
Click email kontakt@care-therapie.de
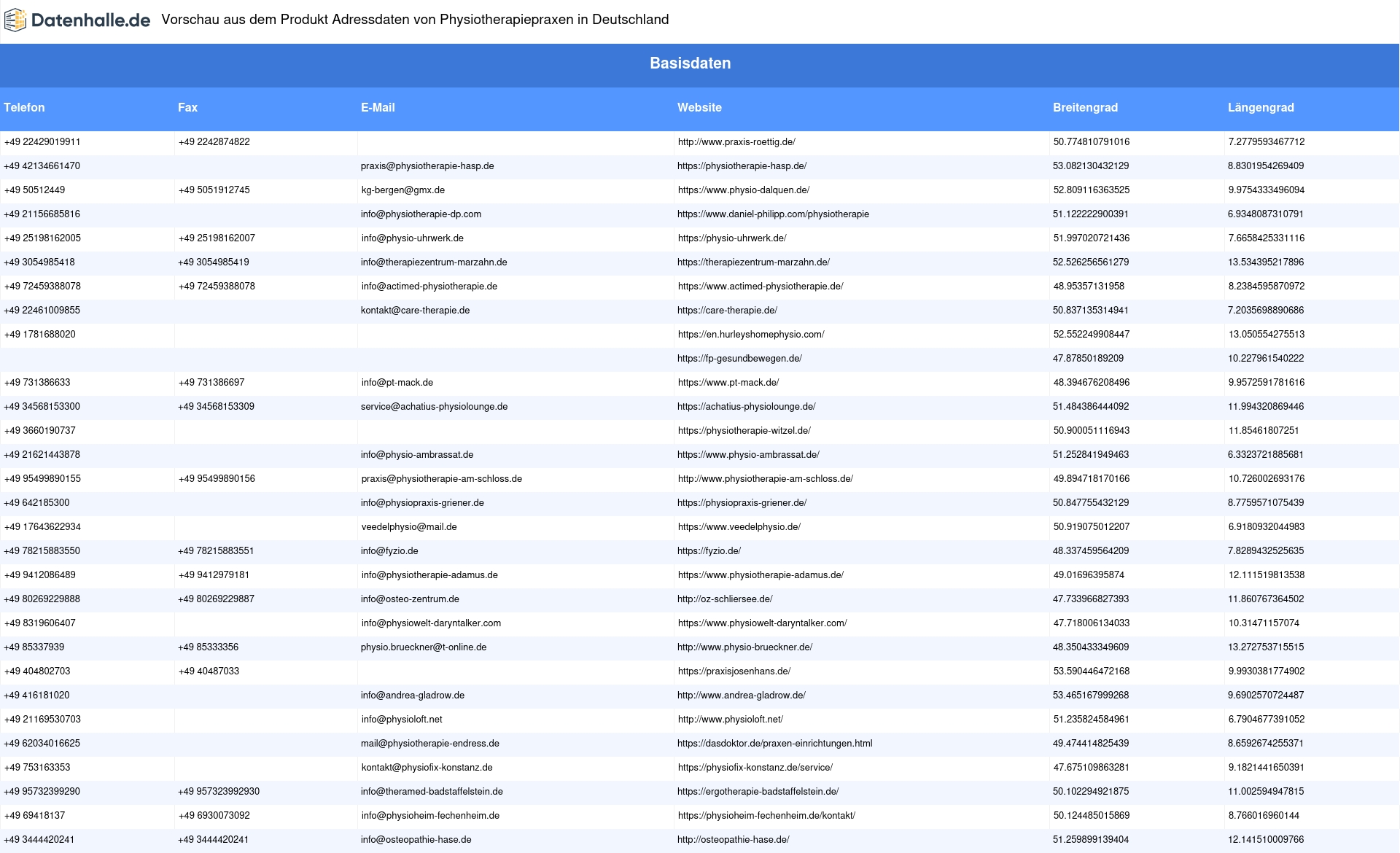415,311
